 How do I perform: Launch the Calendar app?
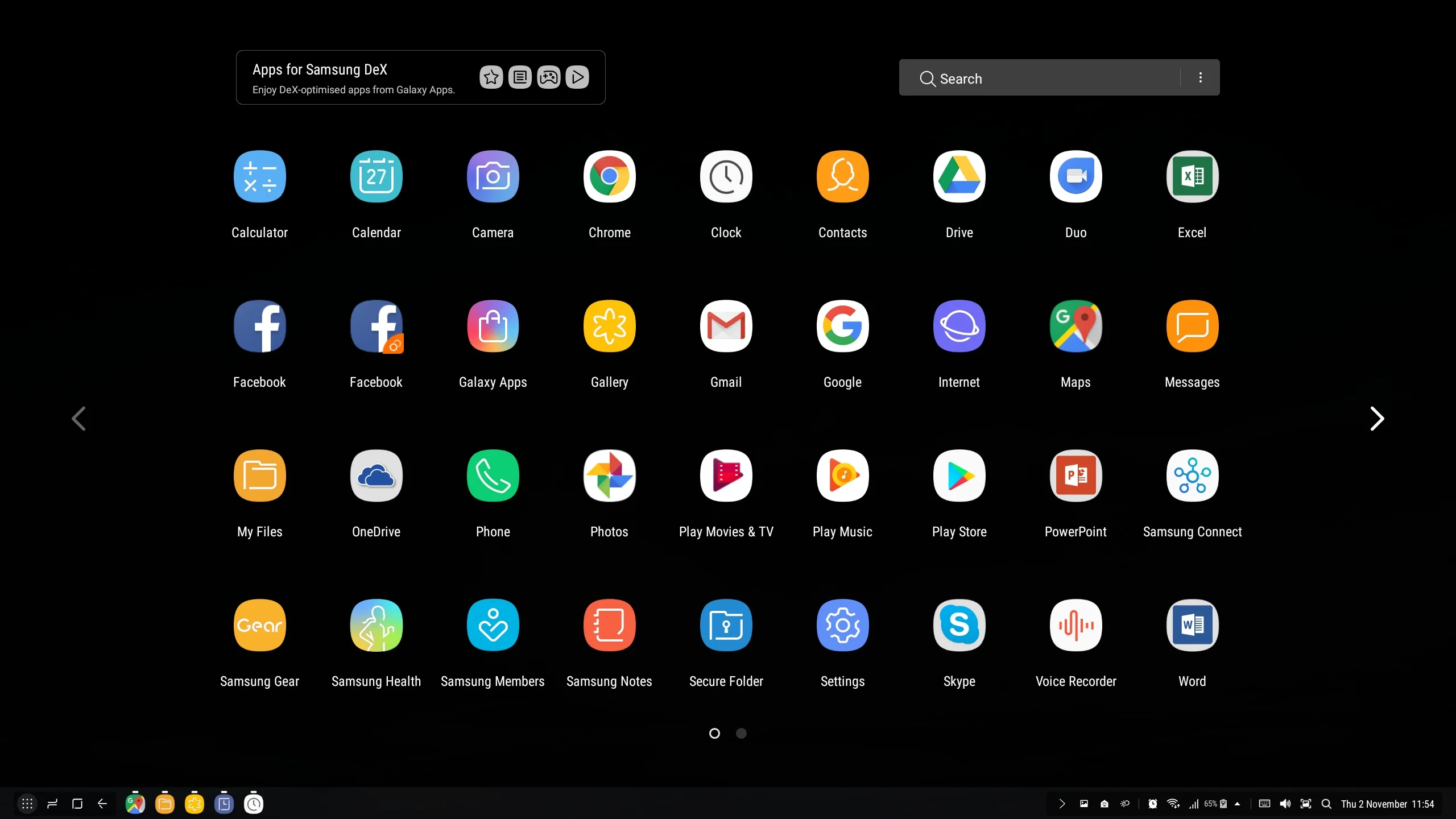click(x=377, y=176)
